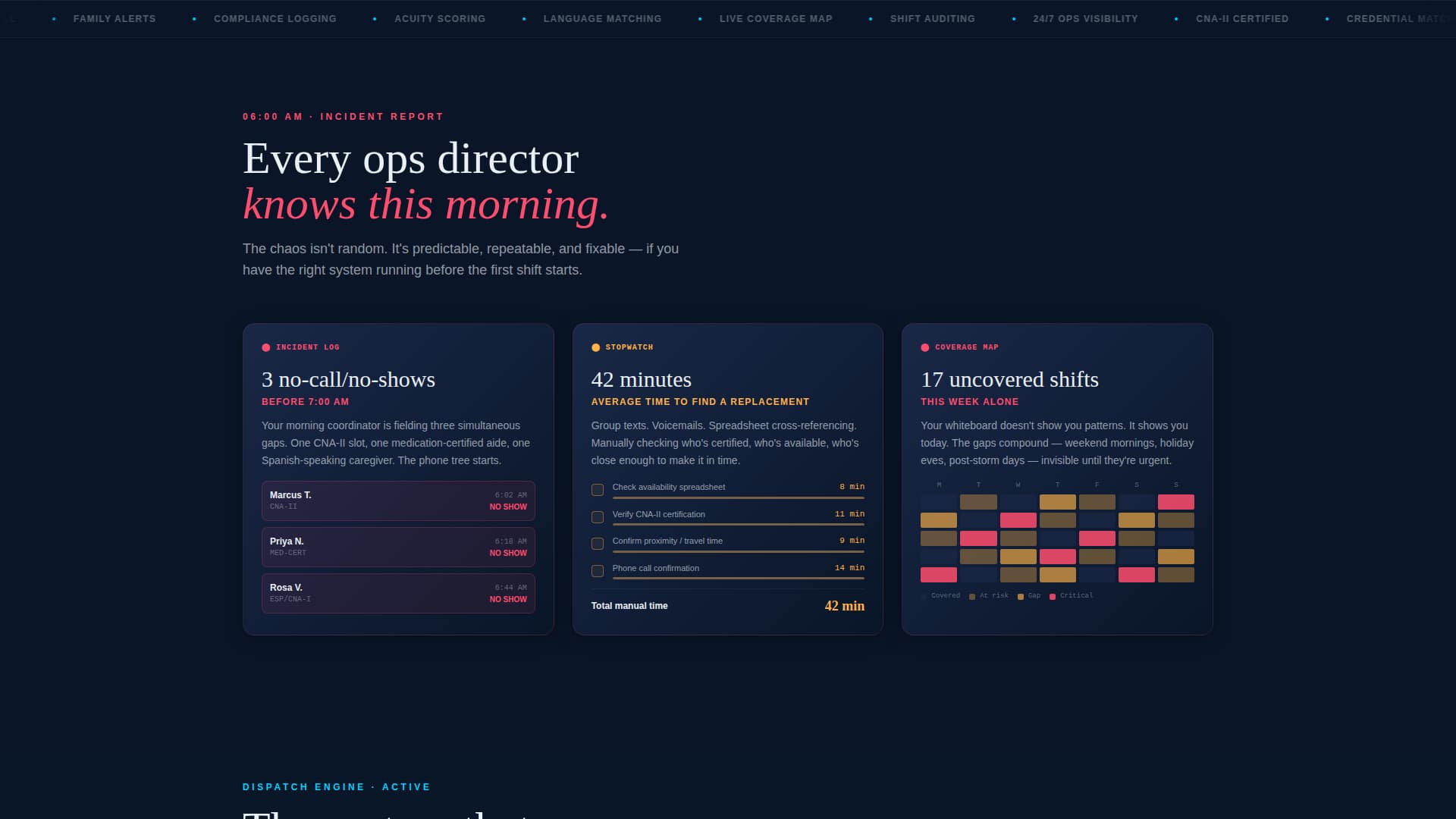Click the DISPATCH ENGINE · ACTIVE label
Viewport: 1456px width, 819px height.
click(x=336, y=787)
